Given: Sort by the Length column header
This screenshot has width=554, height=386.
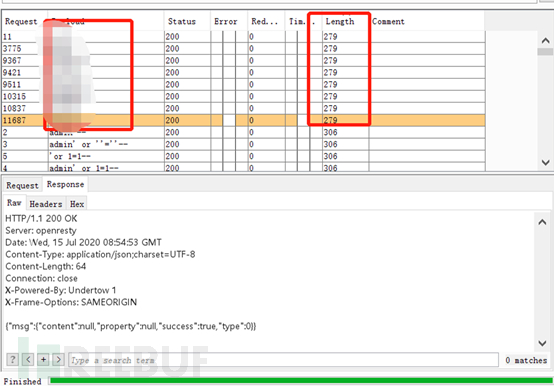Looking at the screenshot, I should tap(345, 21).
